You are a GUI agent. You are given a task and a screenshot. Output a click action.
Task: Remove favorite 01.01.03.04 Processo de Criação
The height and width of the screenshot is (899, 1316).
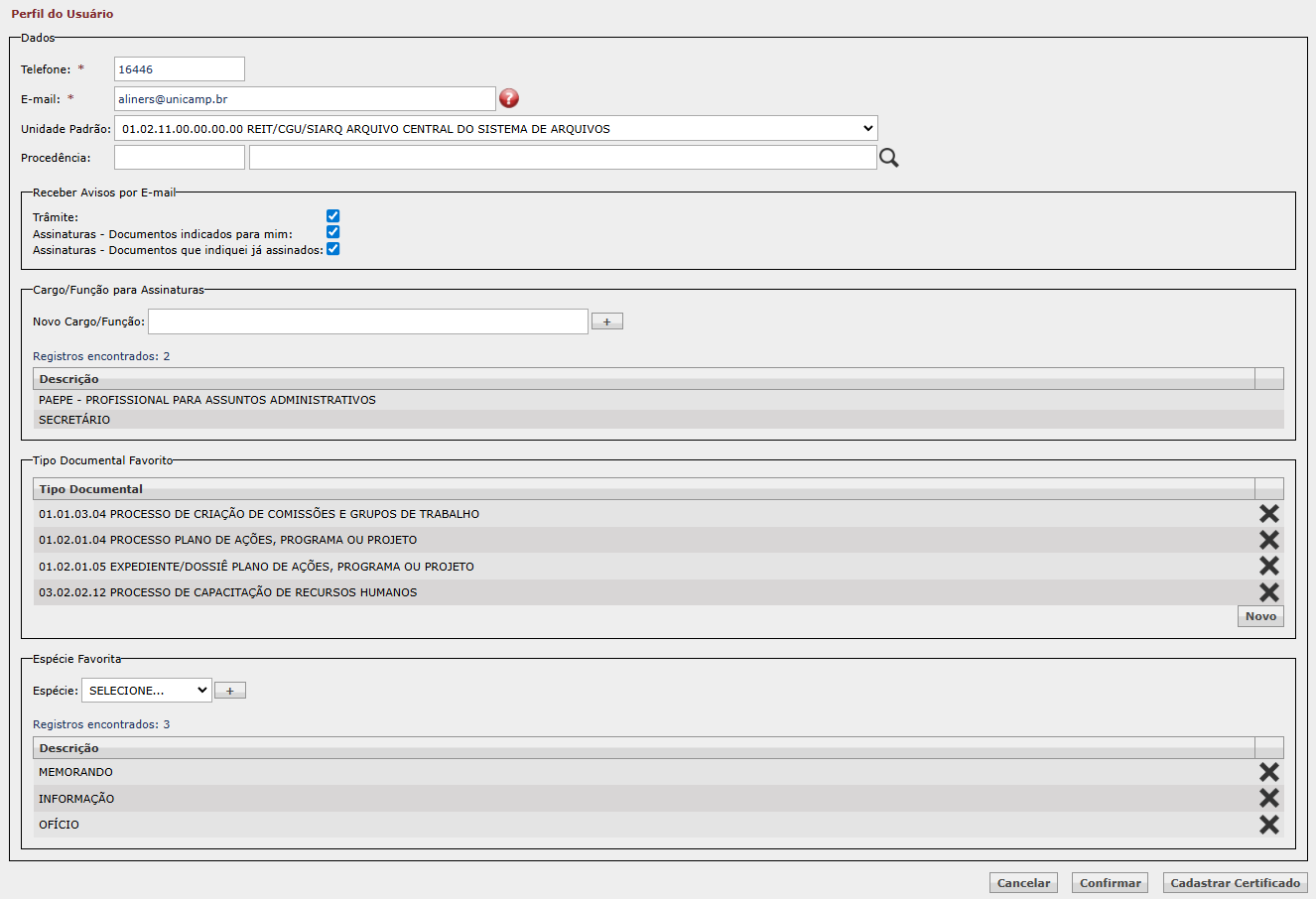(1268, 514)
